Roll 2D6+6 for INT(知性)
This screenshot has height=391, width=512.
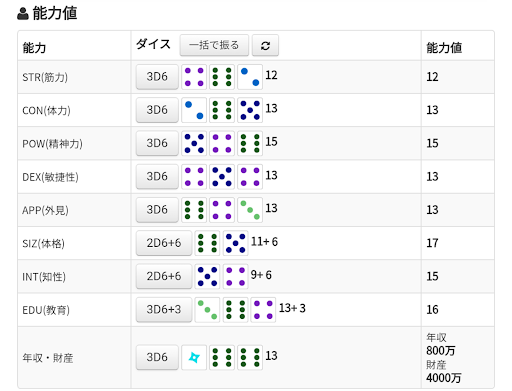pos(164,276)
